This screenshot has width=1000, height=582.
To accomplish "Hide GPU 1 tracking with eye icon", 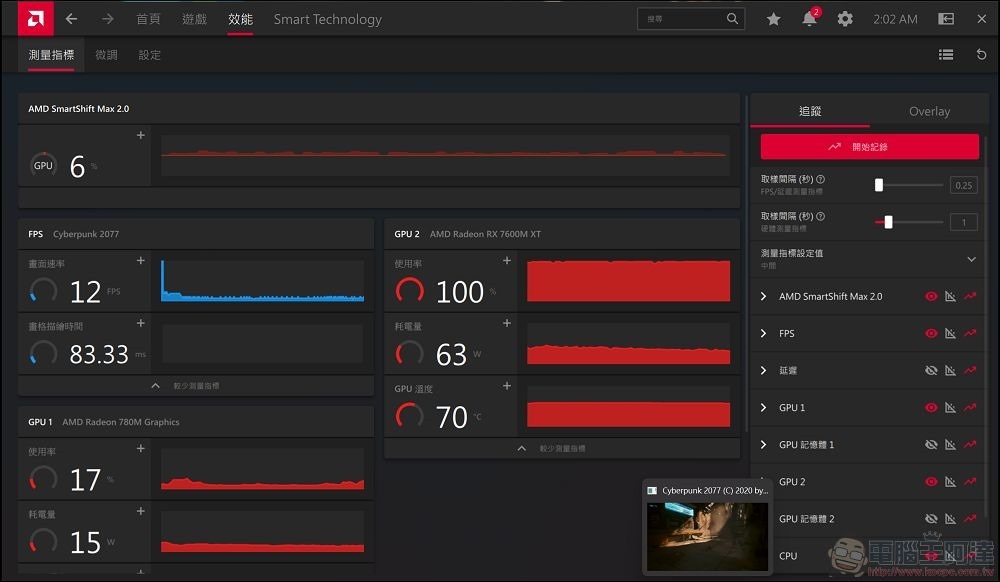I will pyautogui.click(x=931, y=407).
